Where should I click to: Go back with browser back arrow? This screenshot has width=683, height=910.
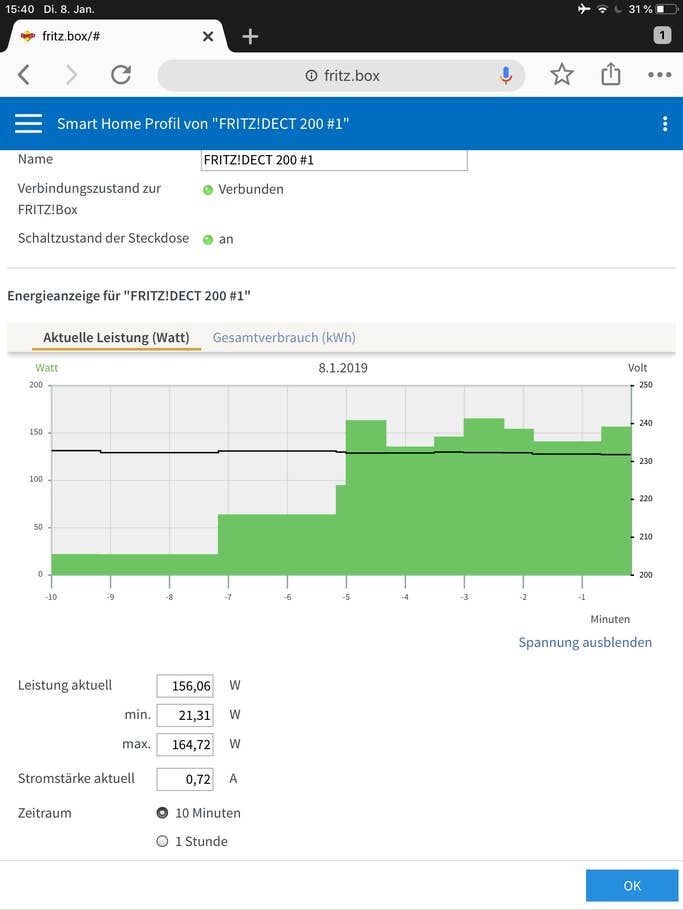click(24, 75)
